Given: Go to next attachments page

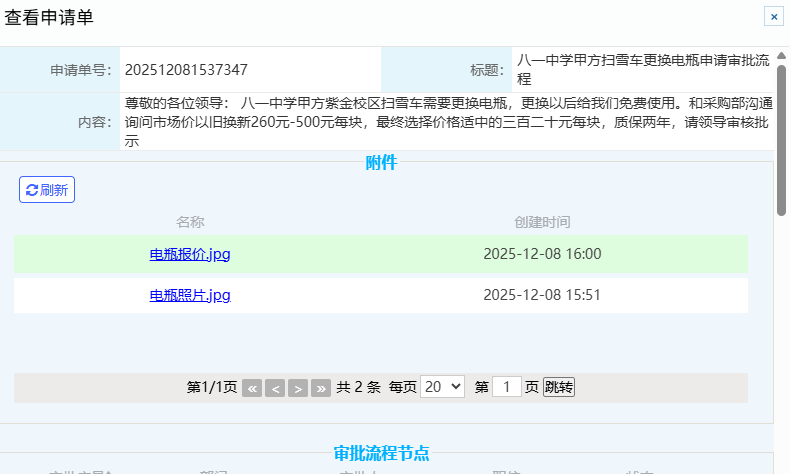Looking at the screenshot, I should coord(298,388).
